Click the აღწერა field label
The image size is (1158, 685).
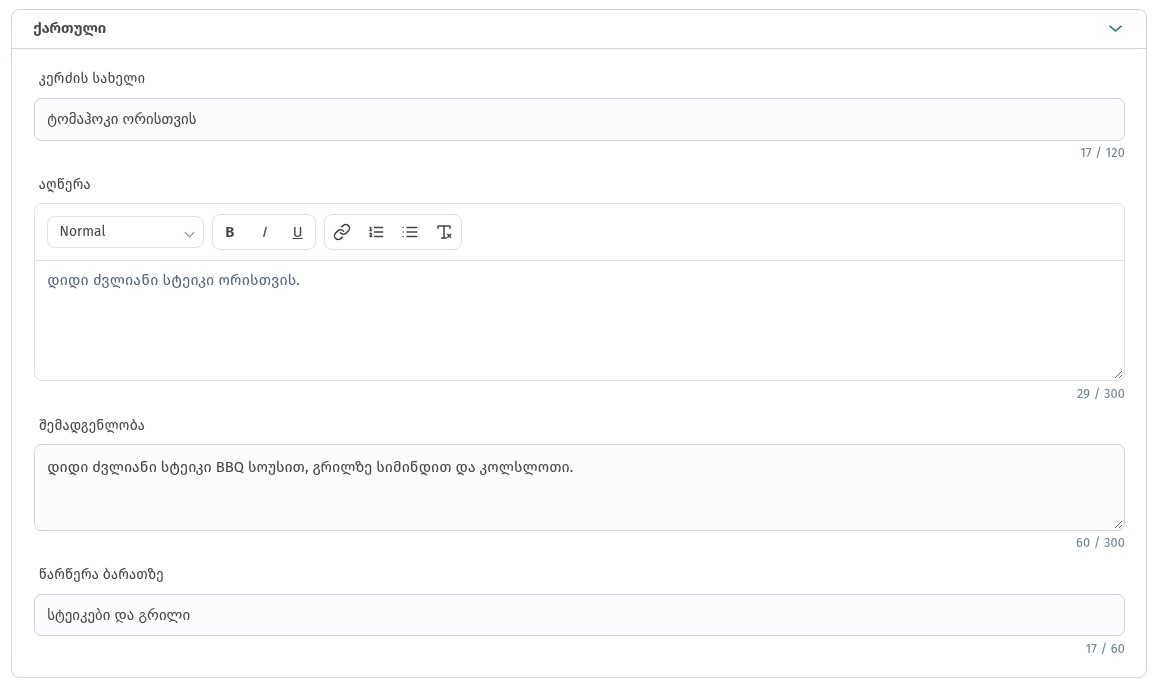pyautogui.click(x=64, y=185)
